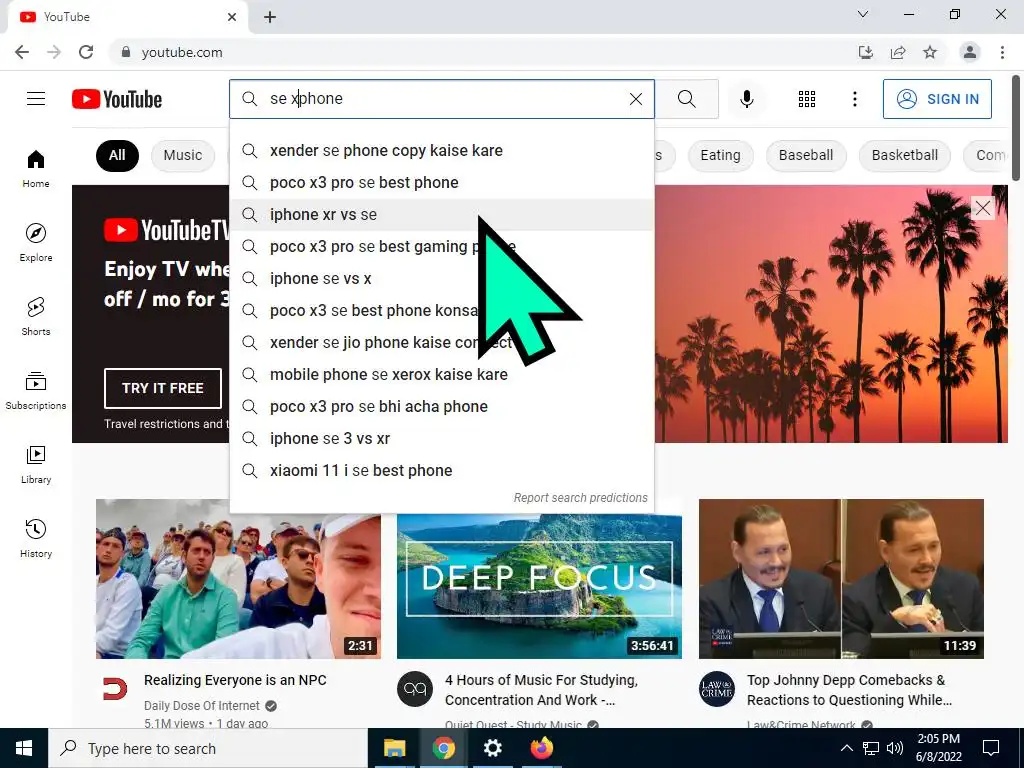Click the SIGN IN button
This screenshot has height=768, width=1024.
(937, 99)
